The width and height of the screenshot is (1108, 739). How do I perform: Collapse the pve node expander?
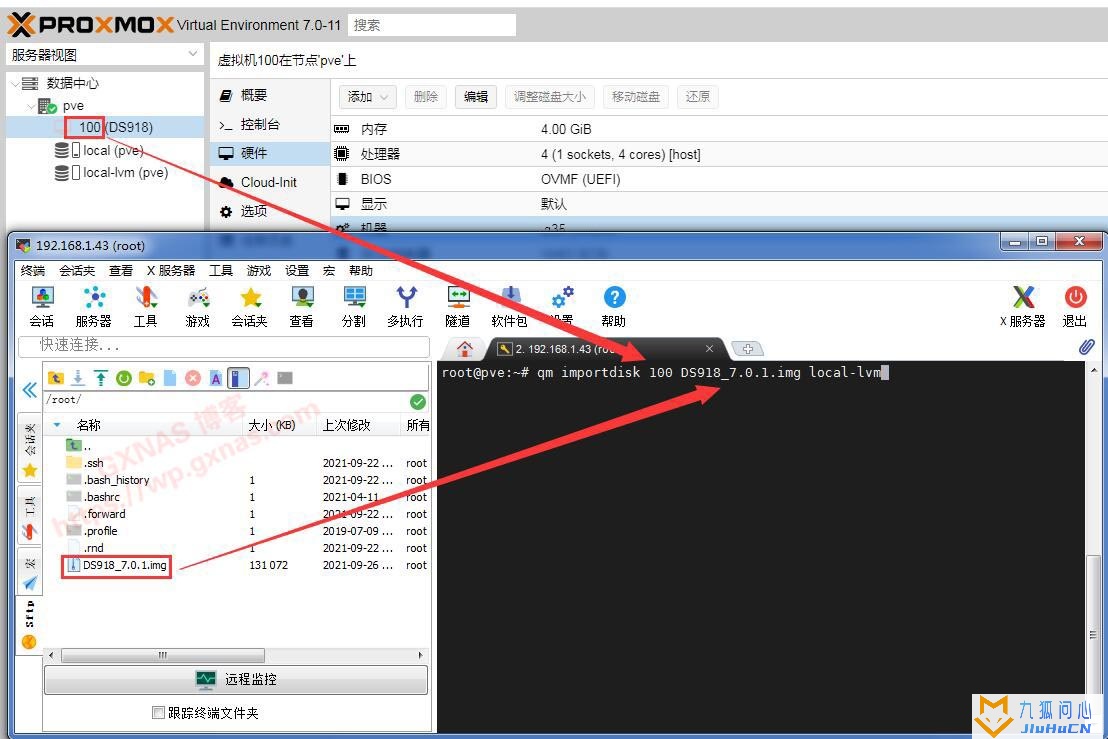click(x=31, y=106)
